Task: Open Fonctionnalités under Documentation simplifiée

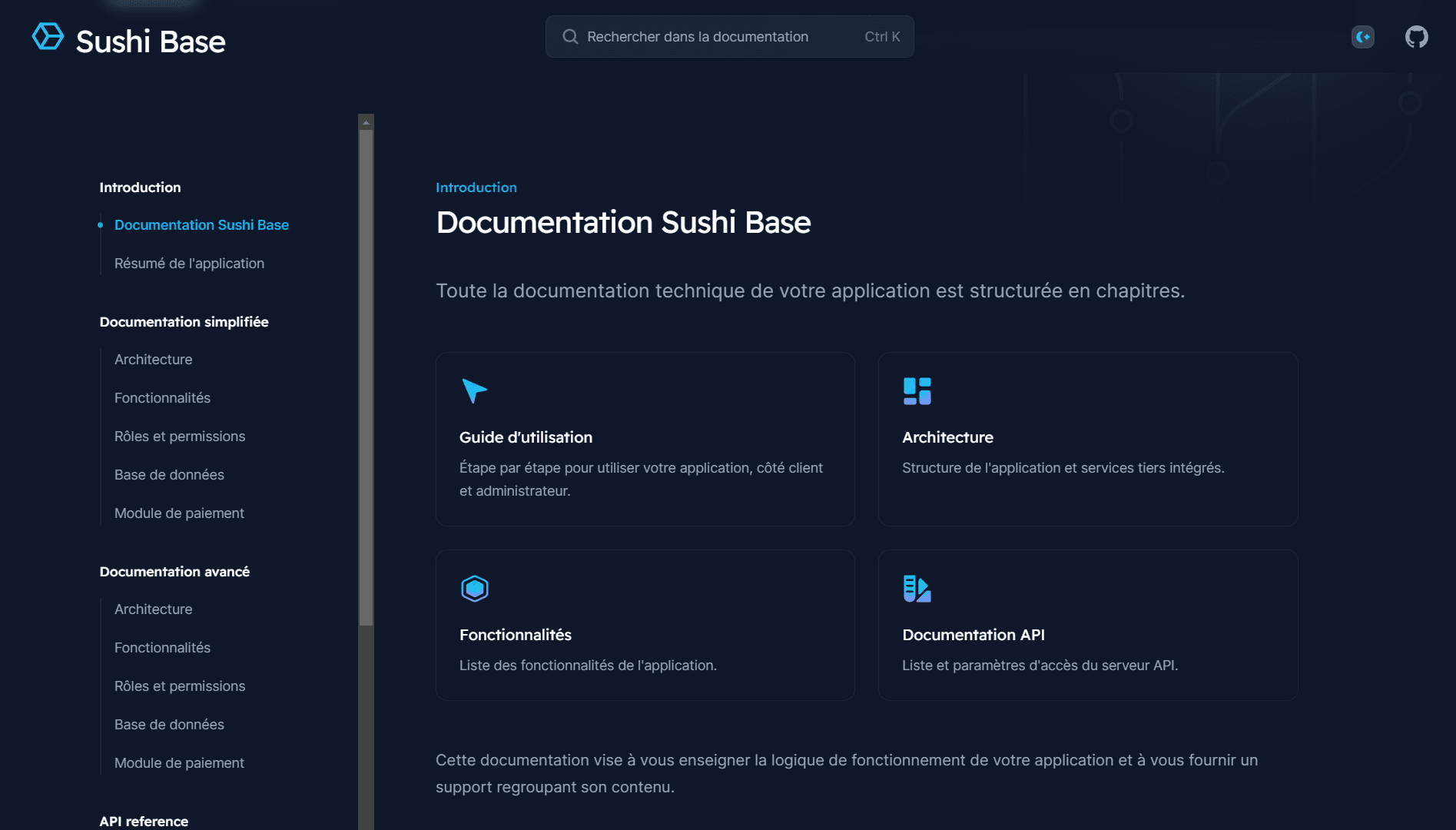Action: [162, 398]
